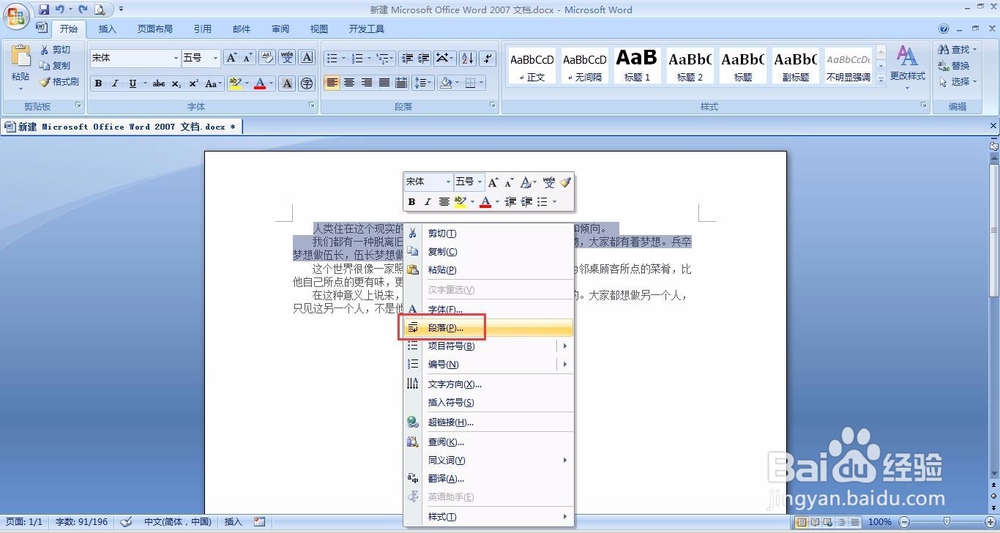1000x533 pixels.
Task: Click the ribbon Grow Font icon
Action: 232,58
